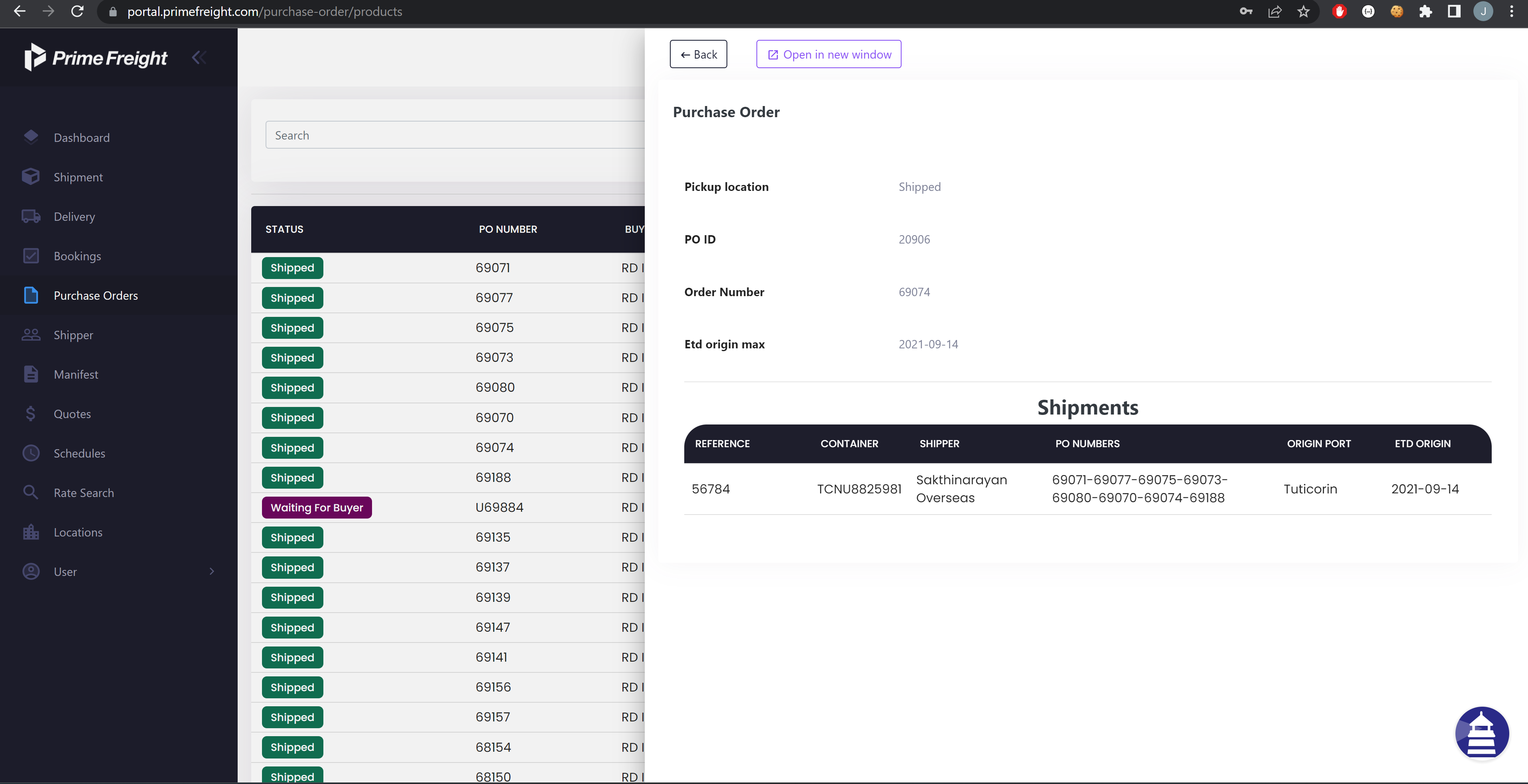Screen dimensions: 1528x784
Task: Click Shipped badge for PO 69071
Action: tap(292, 267)
